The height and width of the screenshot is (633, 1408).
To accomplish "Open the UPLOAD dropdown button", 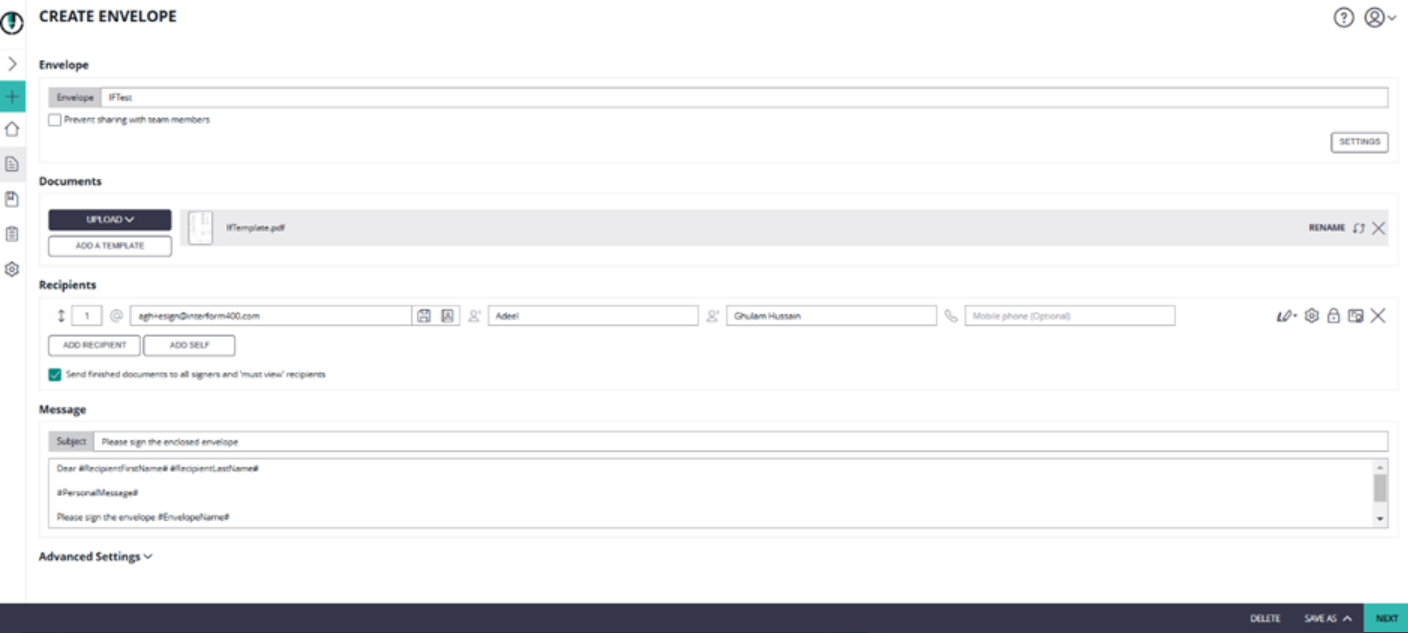I will pos(110,220).
